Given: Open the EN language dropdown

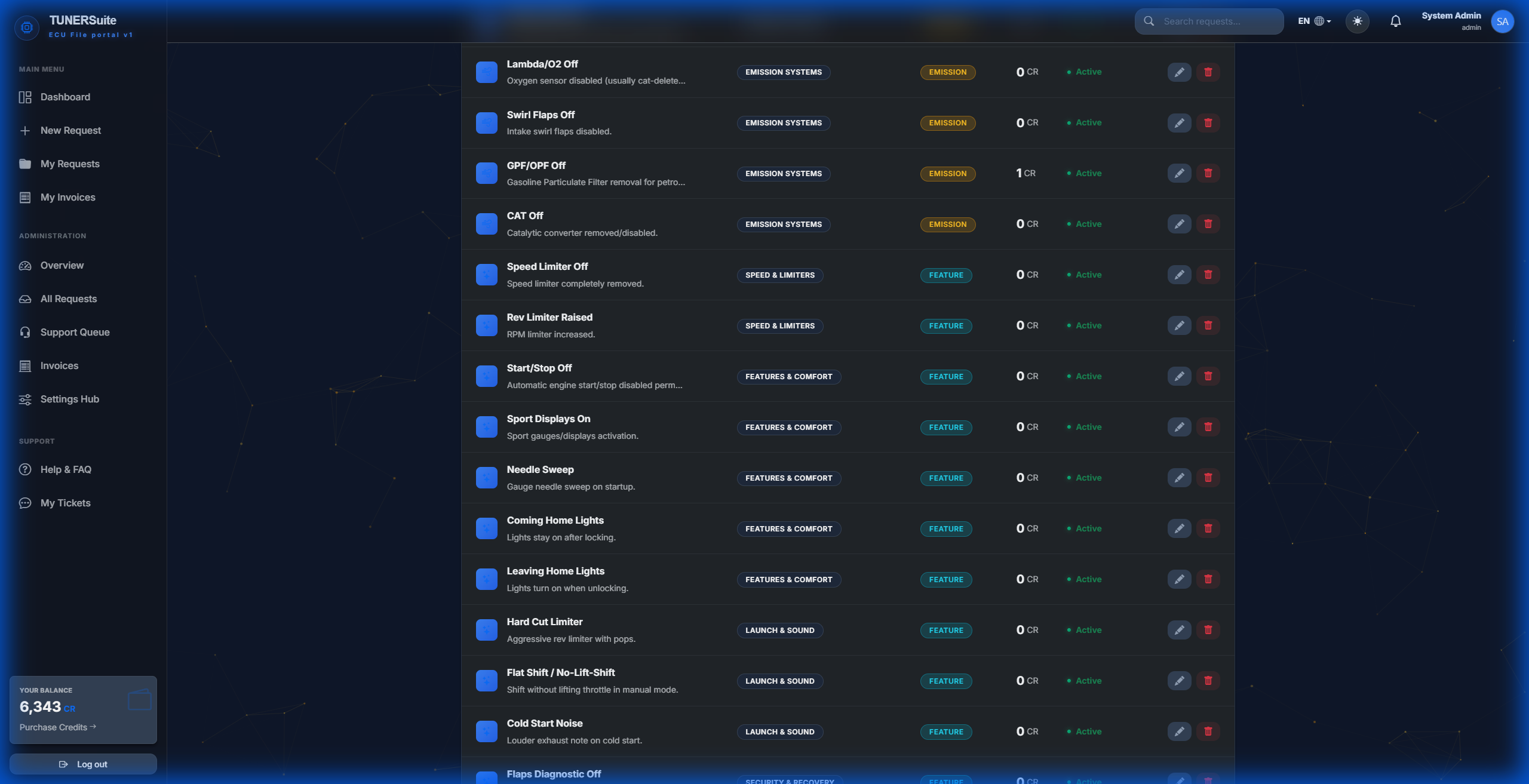Looking at the screenshot, I should point(1314,21).
